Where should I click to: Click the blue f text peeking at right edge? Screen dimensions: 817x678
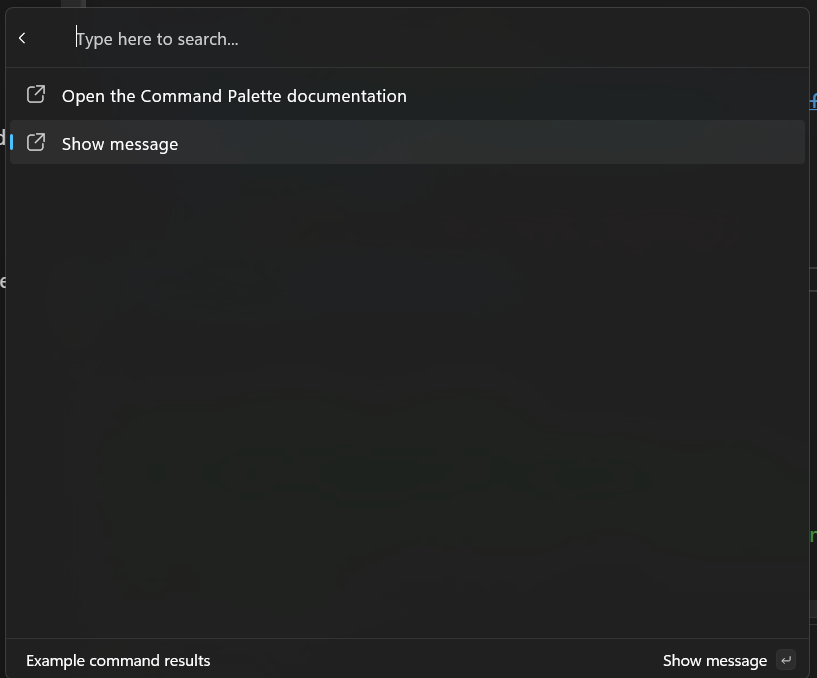pyautogui.click(x=812, y=101)
